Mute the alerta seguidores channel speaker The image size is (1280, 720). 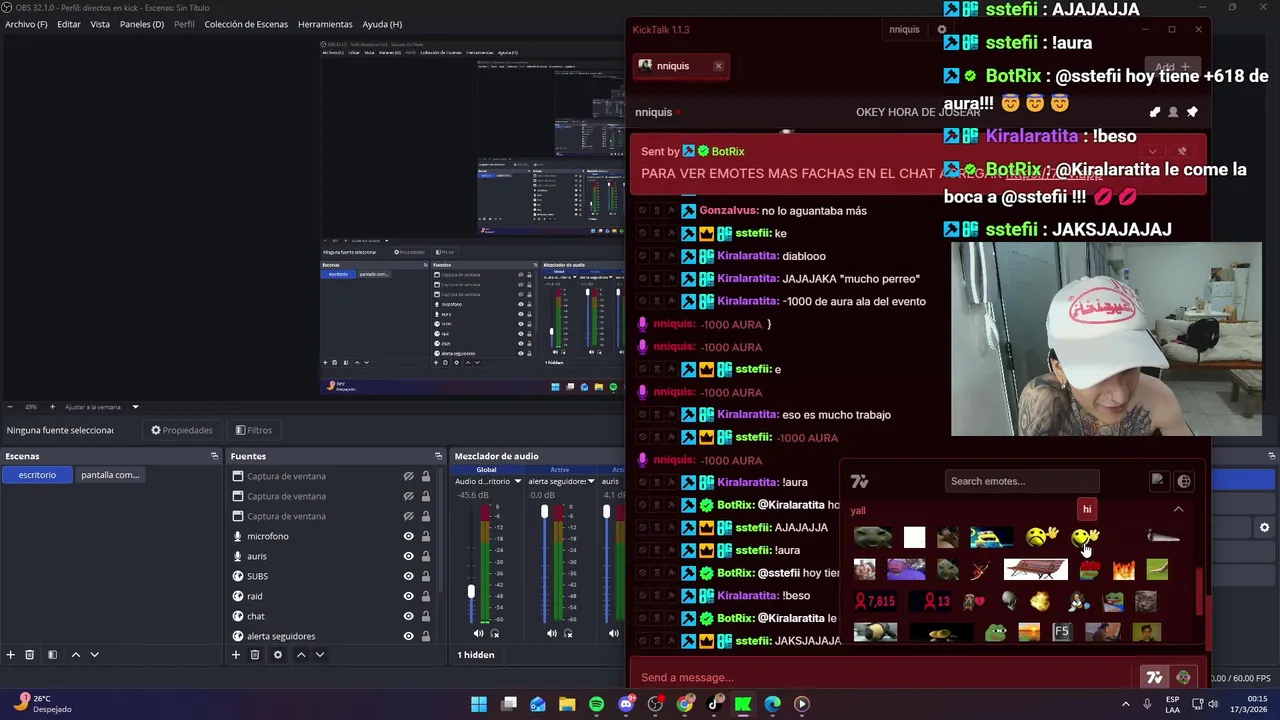(x=552, y=633)
